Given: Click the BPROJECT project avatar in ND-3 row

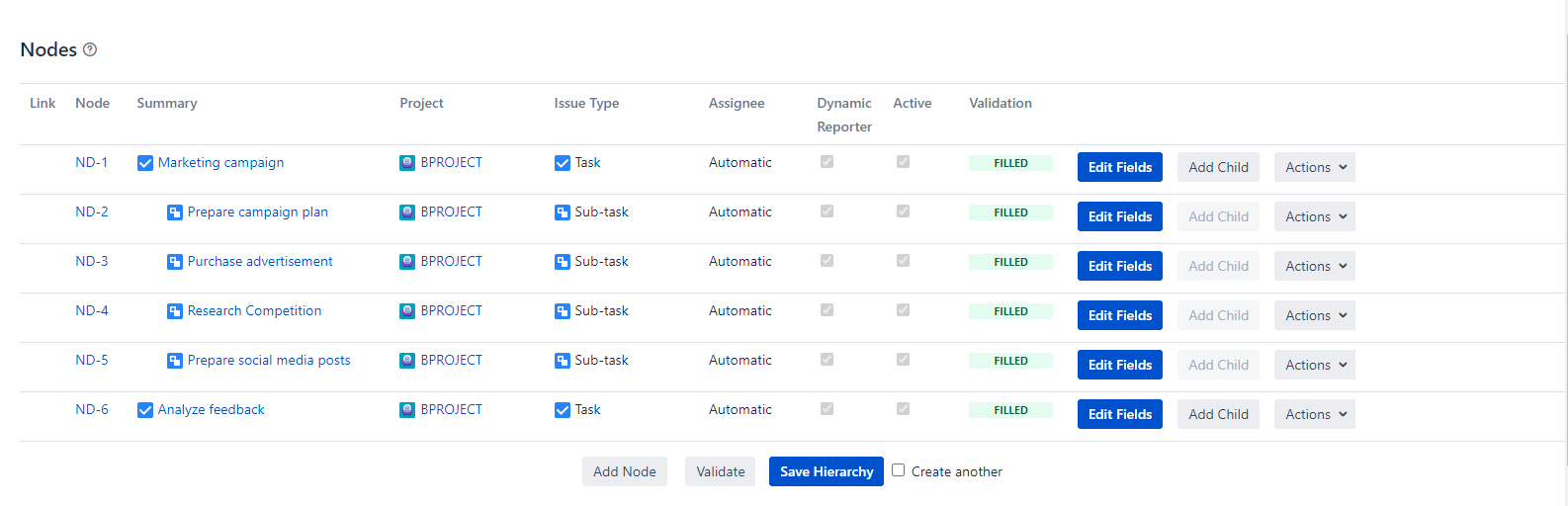Looking at the screenshot, I should 407,262.
